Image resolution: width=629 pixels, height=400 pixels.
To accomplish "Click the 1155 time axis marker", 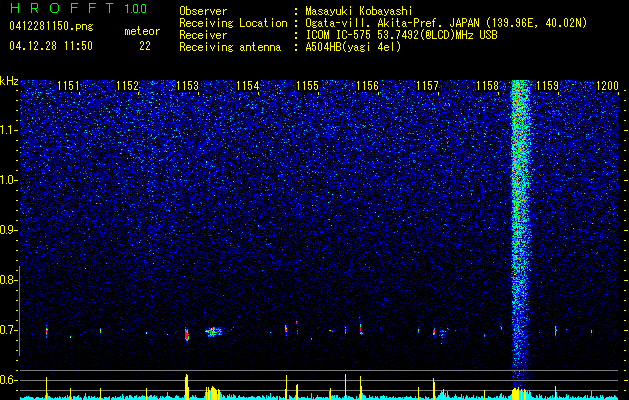I will [307, 86].
